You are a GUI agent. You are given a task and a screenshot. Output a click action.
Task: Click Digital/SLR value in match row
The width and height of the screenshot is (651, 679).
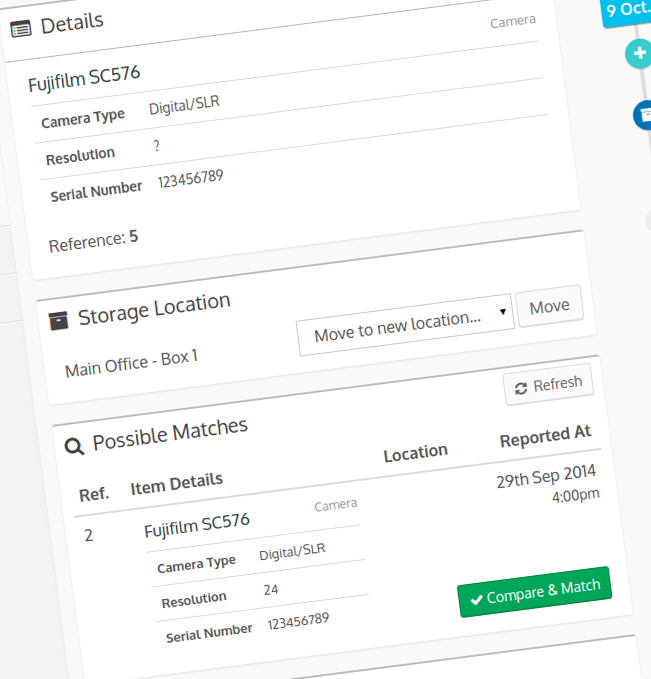click(292, 551)
